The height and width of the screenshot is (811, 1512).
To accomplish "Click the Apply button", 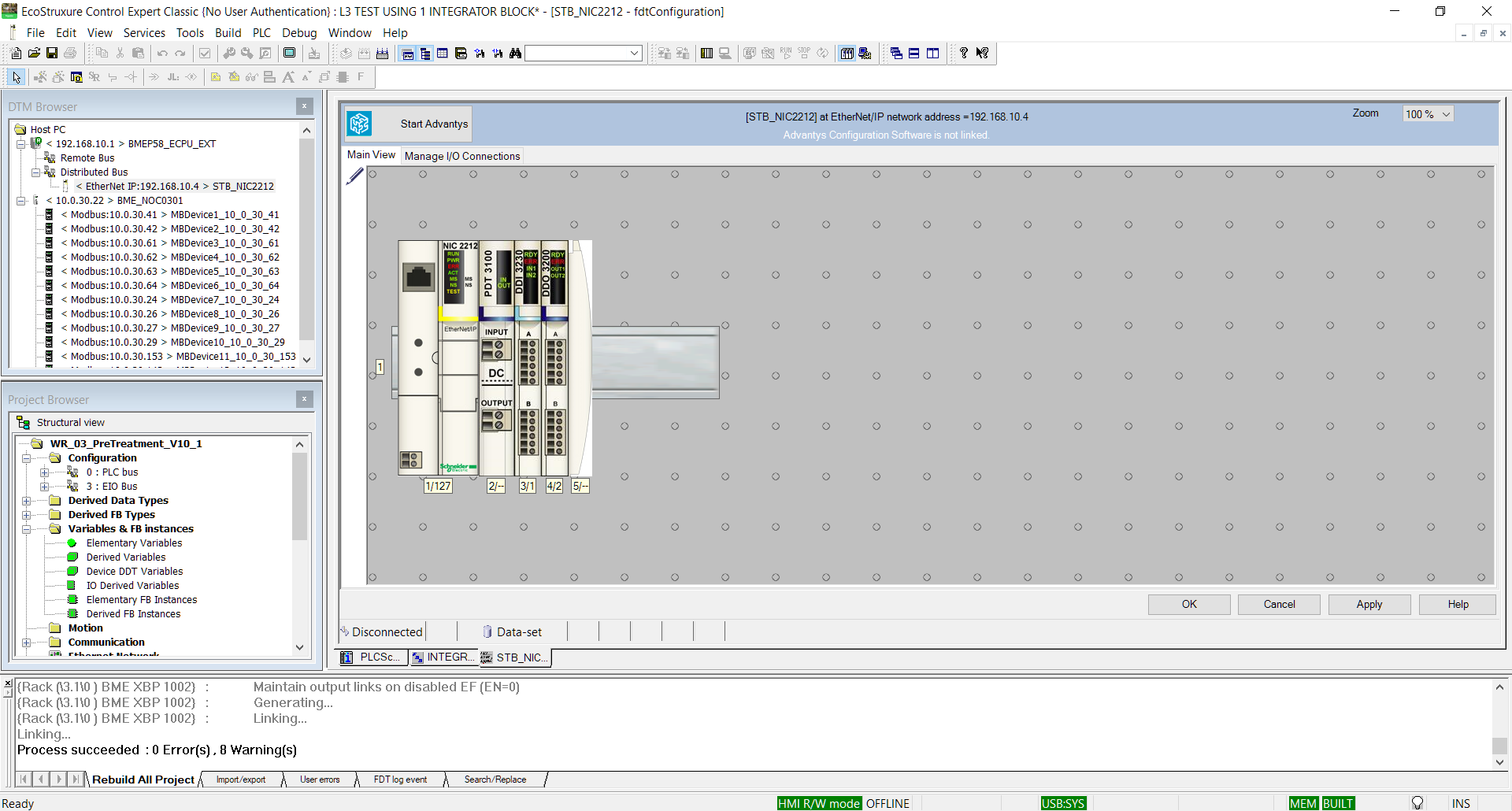I will pyautogui.click(x=1369, y=604).
